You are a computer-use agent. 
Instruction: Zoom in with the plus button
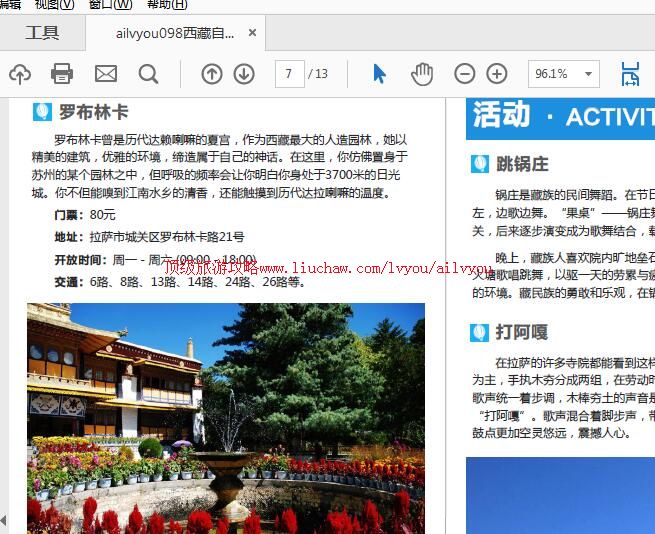(x=497, y=74)
